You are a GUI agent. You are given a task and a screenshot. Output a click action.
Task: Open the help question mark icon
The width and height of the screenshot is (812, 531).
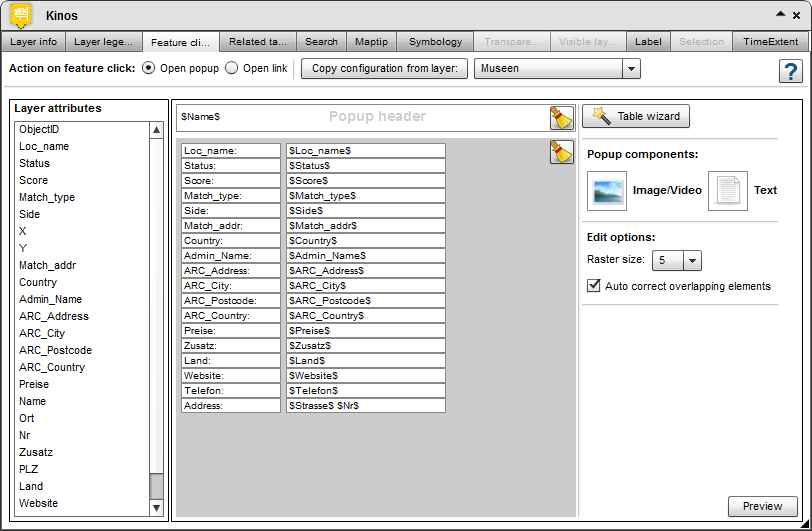(x=790, y=71)
